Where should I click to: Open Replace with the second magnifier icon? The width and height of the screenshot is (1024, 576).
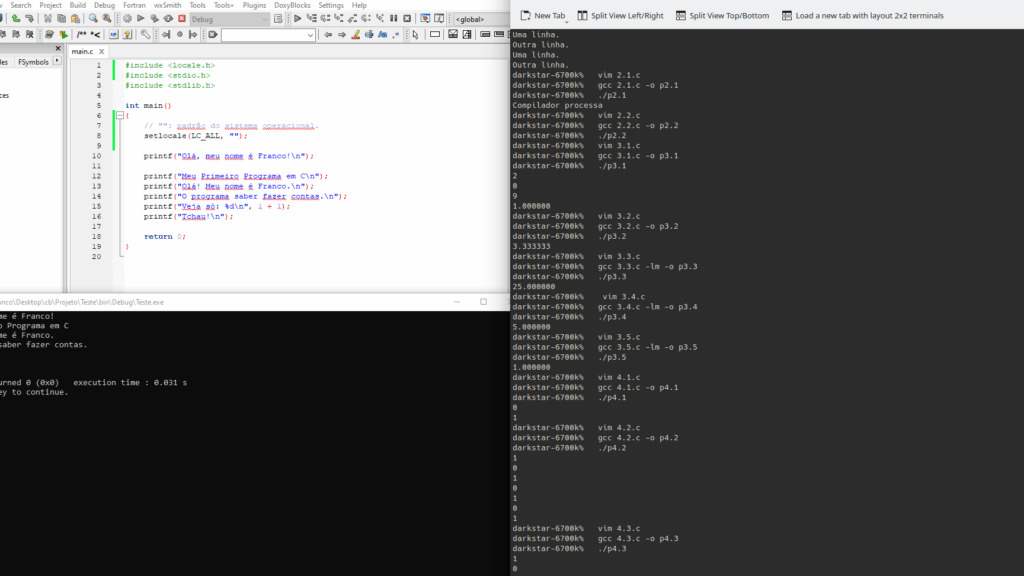[x=106, y=19]
